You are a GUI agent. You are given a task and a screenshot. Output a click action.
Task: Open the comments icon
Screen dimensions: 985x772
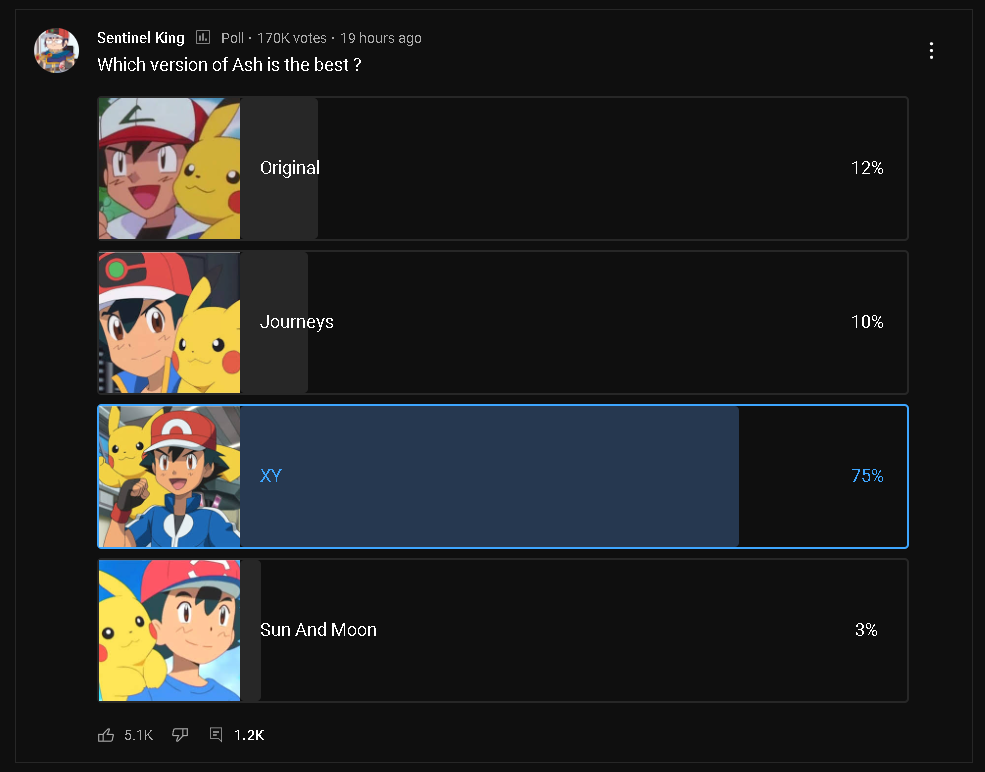(216, 735)
